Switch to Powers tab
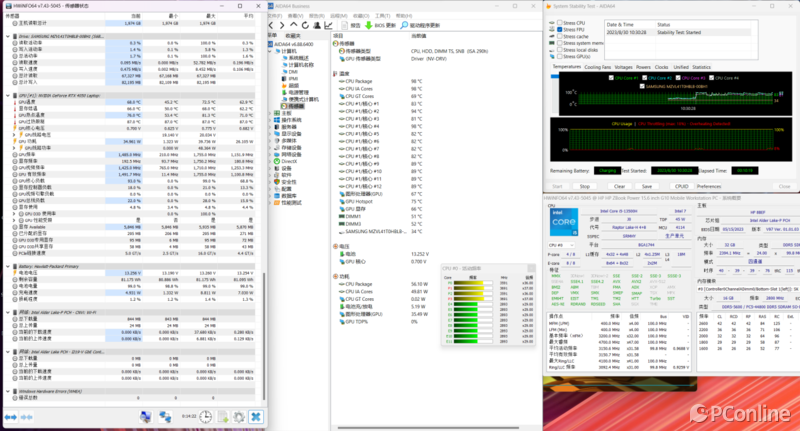 643,67
